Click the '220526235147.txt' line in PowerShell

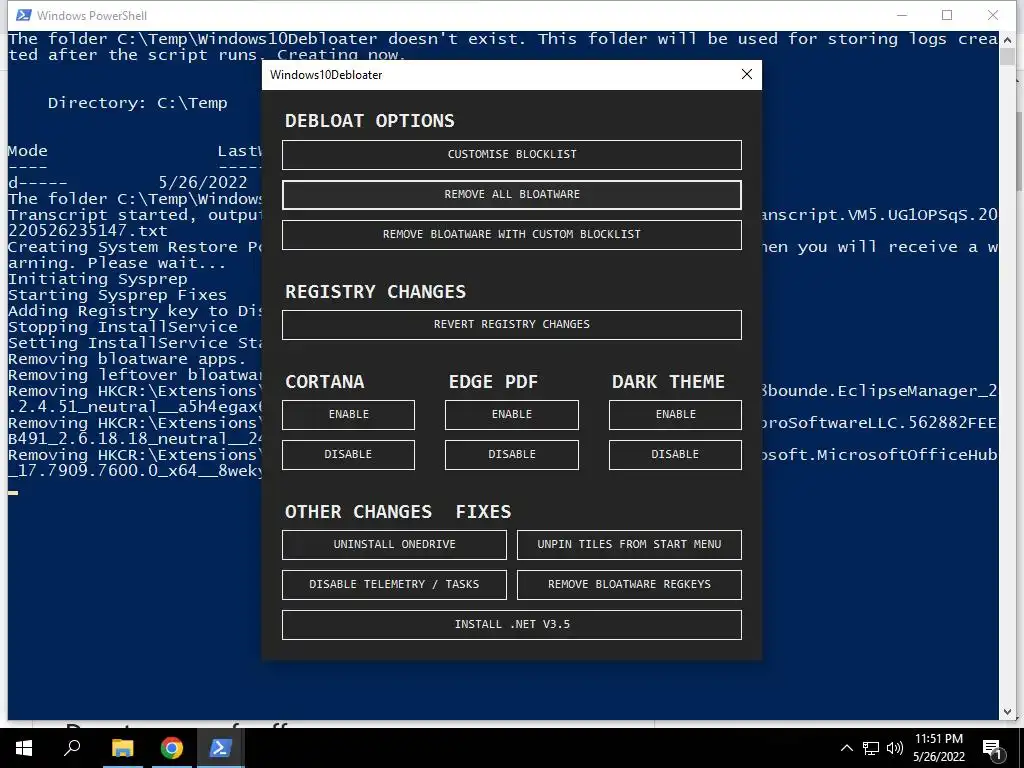pyautogui.click(x=88, y=231)
